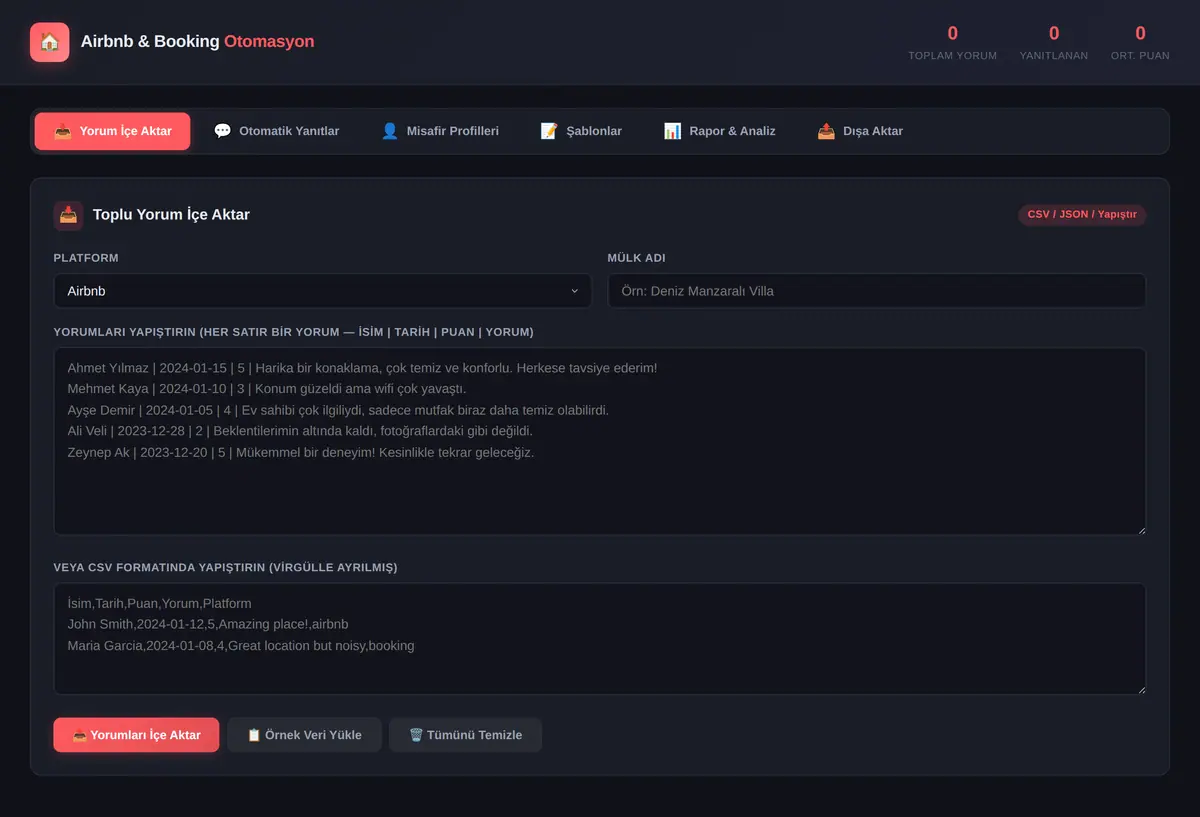This screenshot has width=1200, height=817.
Task: Open the Dışa Aktar tab
Action: [x=860, y=131]
